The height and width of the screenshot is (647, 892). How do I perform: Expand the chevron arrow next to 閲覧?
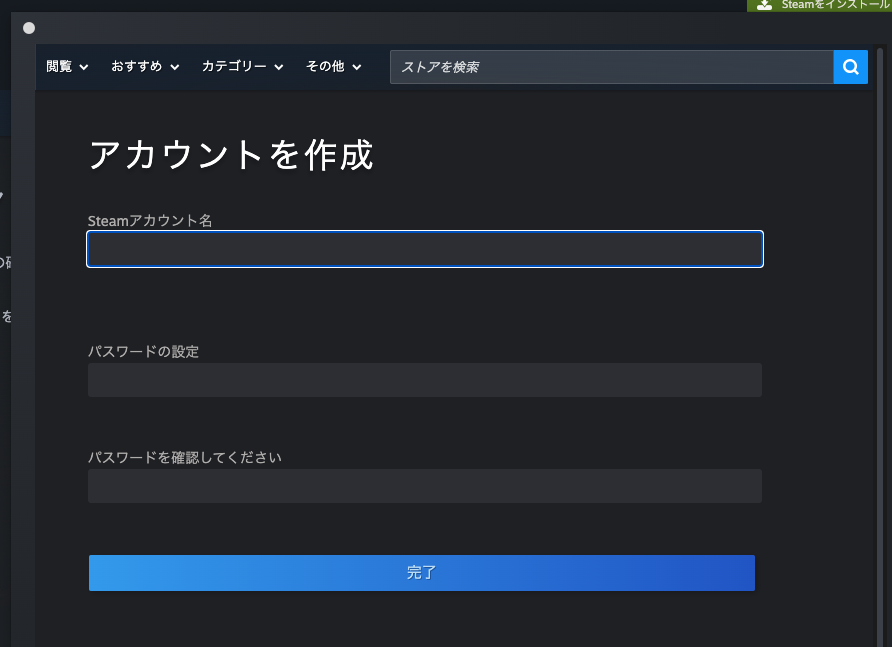pos(84,68)
